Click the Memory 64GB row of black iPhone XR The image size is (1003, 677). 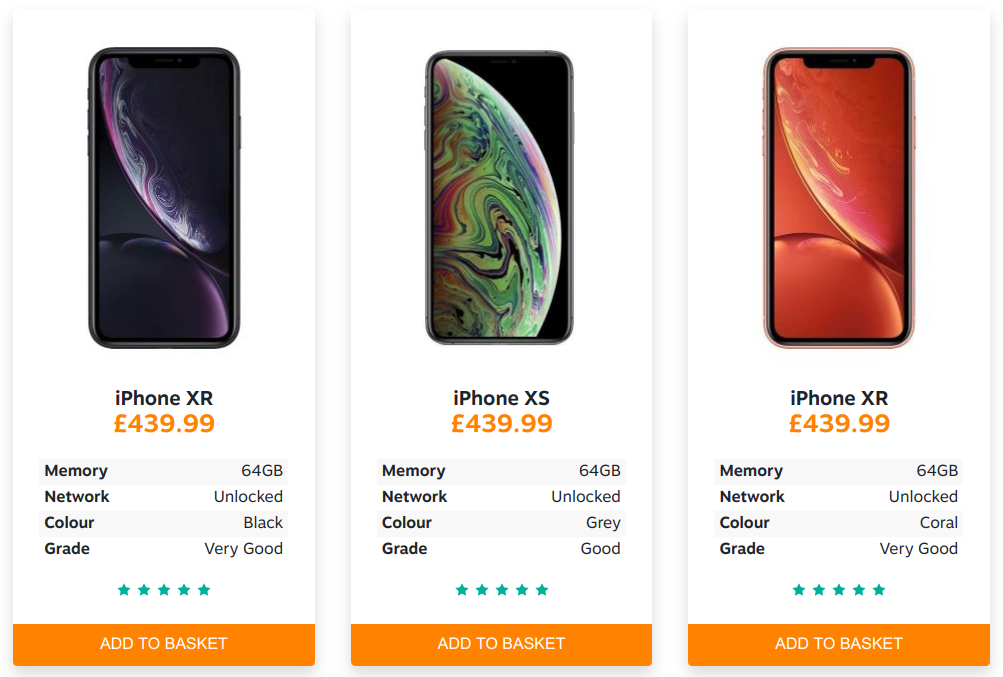click(164, 471)
